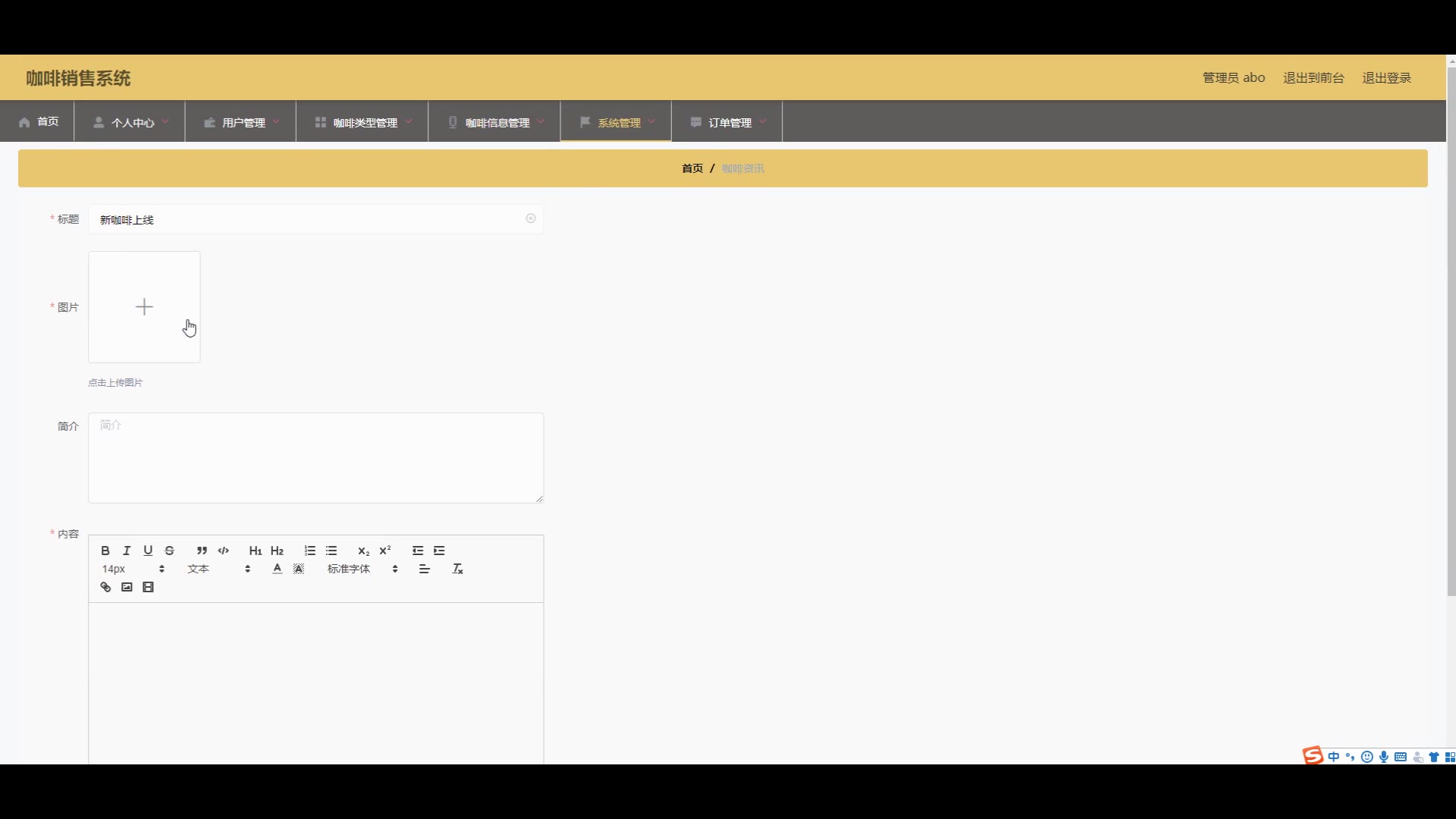Image resolution: width=1456 pixels, height=819 pixels.
Task: Click the 退出到前台 link
Action: [x=1313, y=77]
